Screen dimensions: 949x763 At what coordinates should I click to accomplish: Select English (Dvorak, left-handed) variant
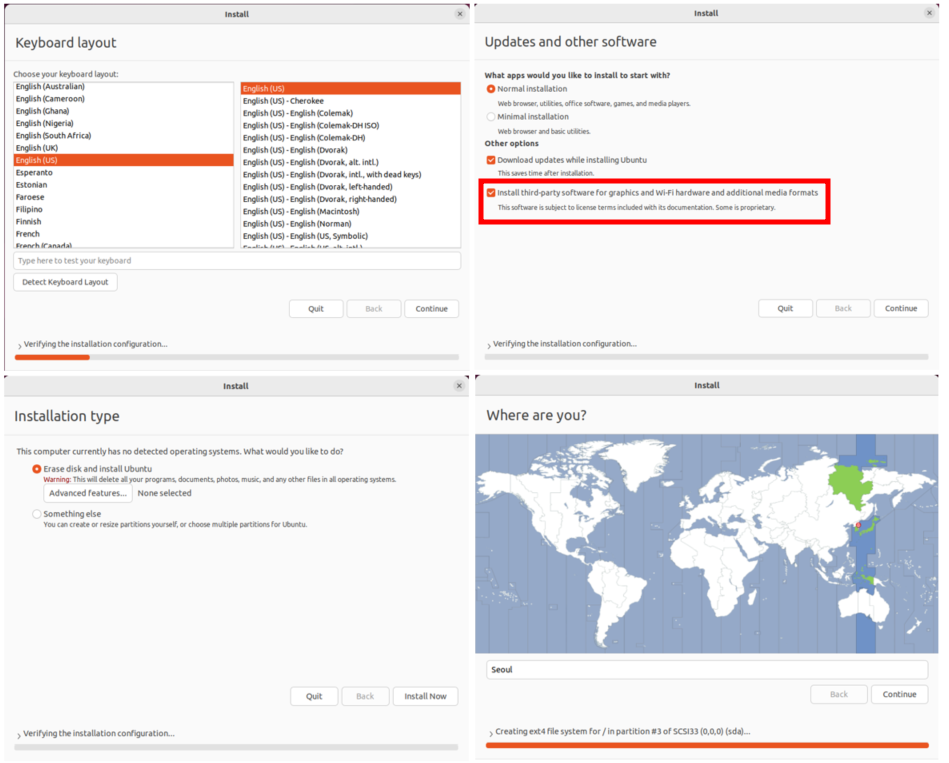[350, 187]
